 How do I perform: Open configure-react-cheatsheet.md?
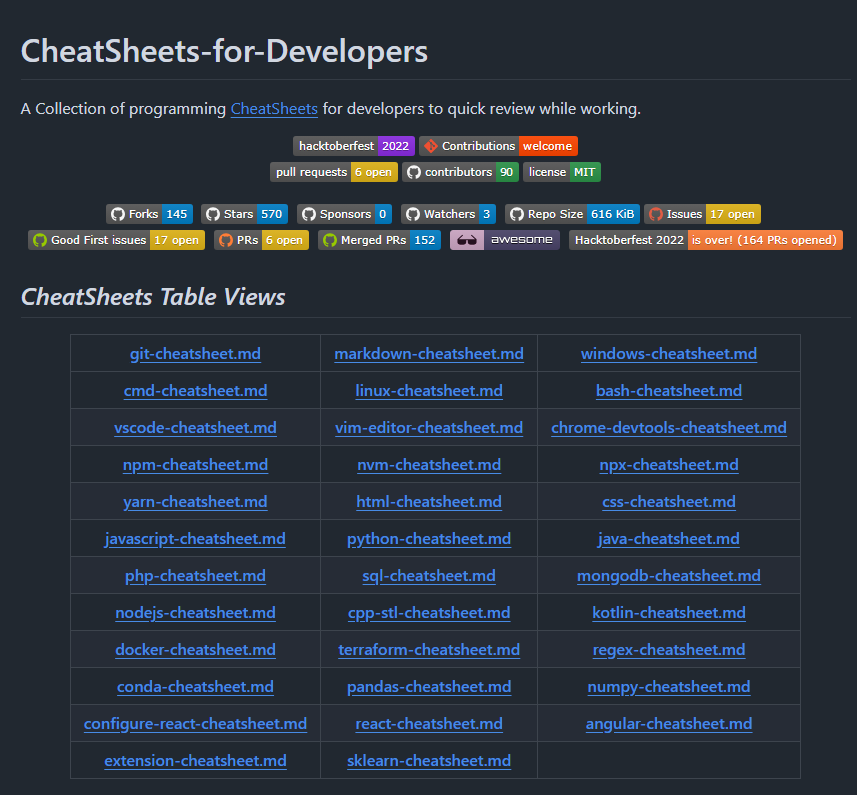[195, 724]
